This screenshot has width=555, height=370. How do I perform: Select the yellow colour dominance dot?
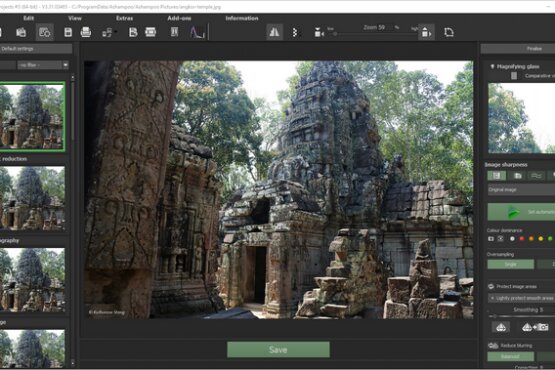click(x=540, y=239)
